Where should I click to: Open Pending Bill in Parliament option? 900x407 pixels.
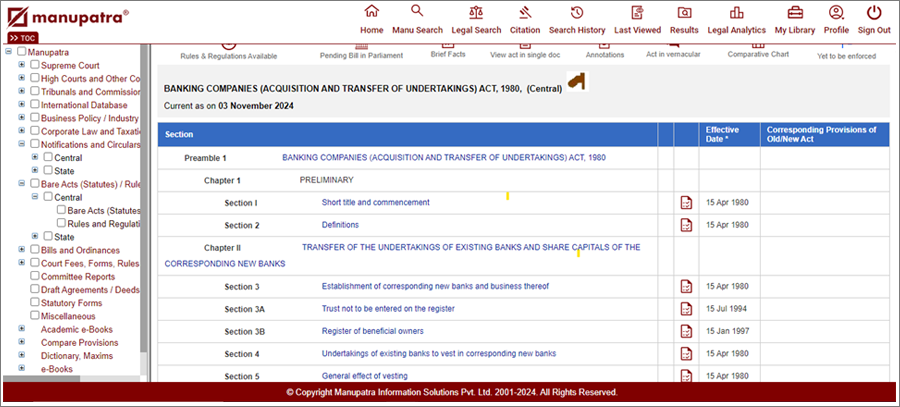click(x=361, y=56)
